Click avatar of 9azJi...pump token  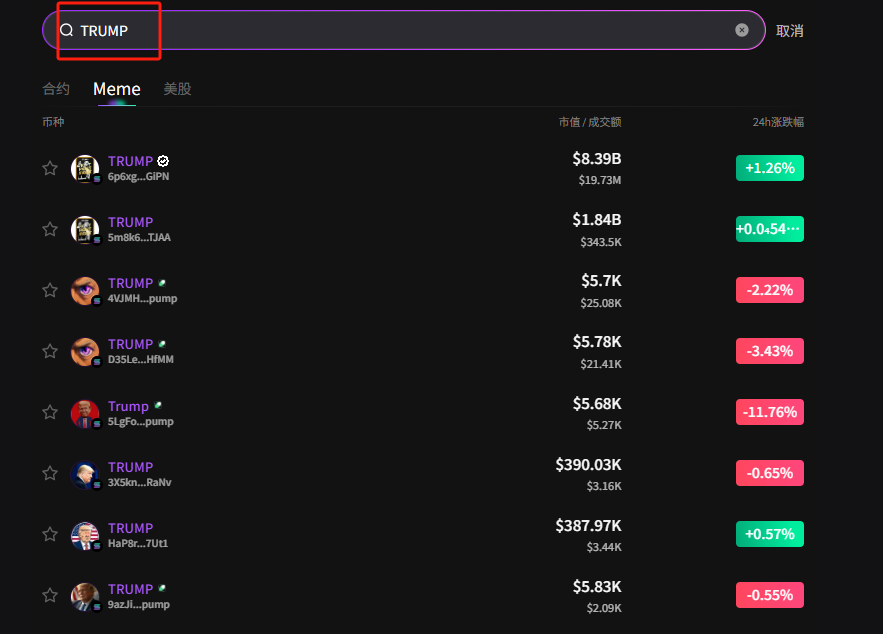pos(85,596)
